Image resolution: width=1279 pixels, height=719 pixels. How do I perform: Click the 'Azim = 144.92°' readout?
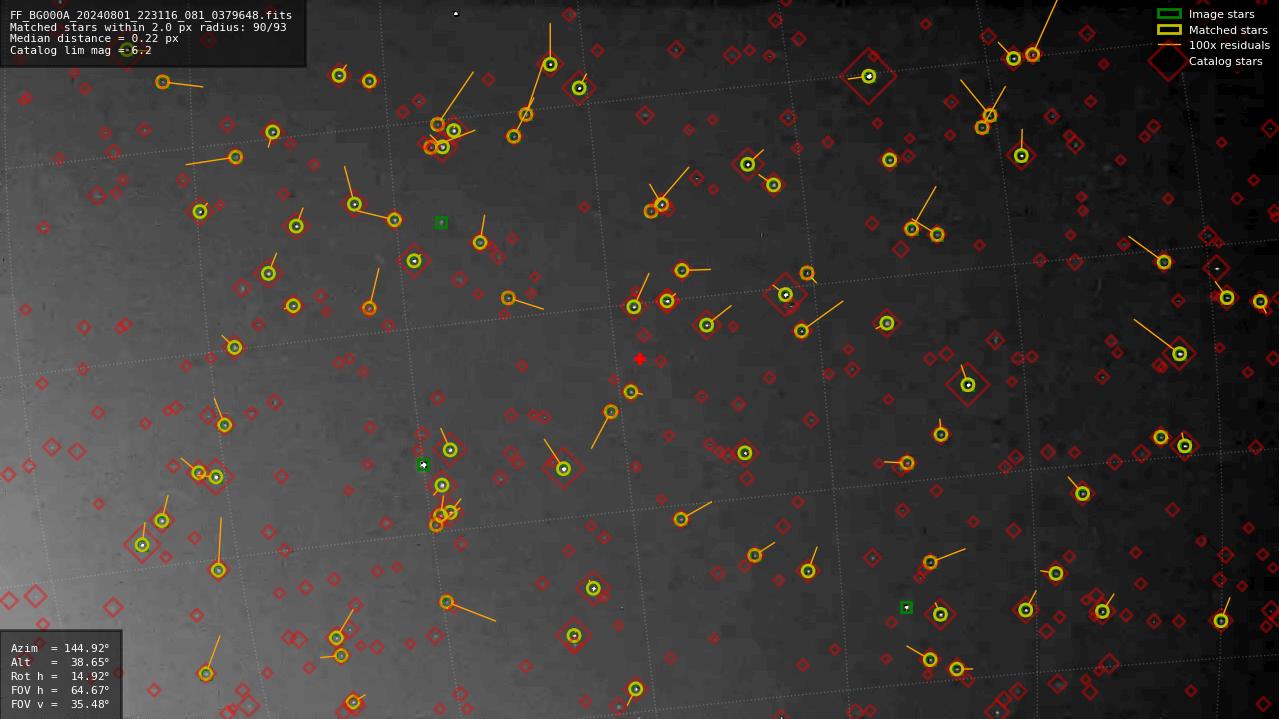pyautogui.click(x=60, y=648)
